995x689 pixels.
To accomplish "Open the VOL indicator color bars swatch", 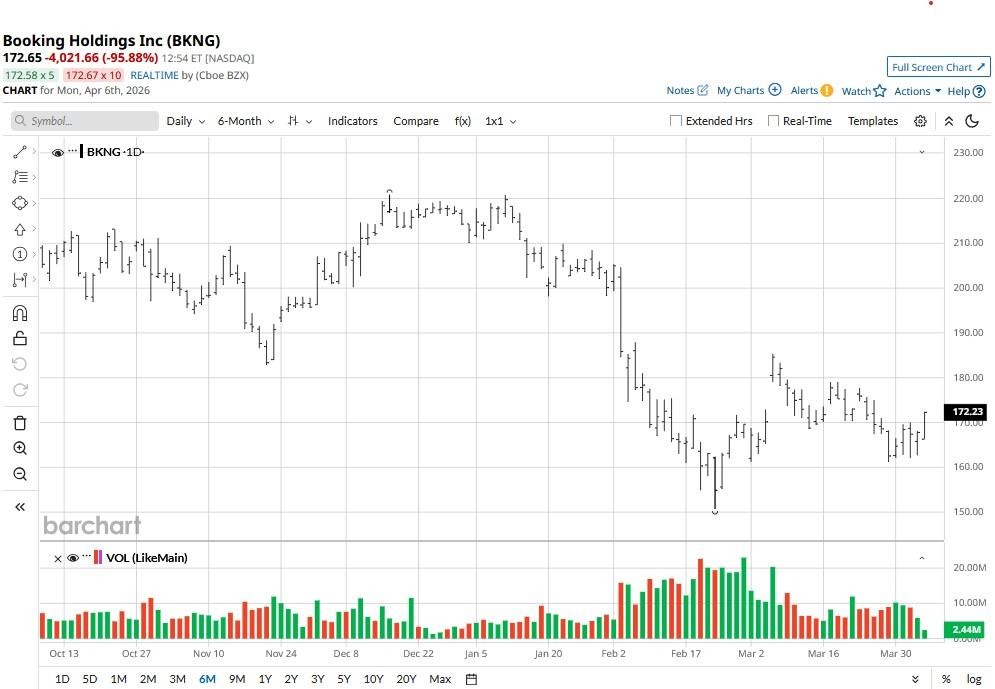I will (x=98, y=558).
